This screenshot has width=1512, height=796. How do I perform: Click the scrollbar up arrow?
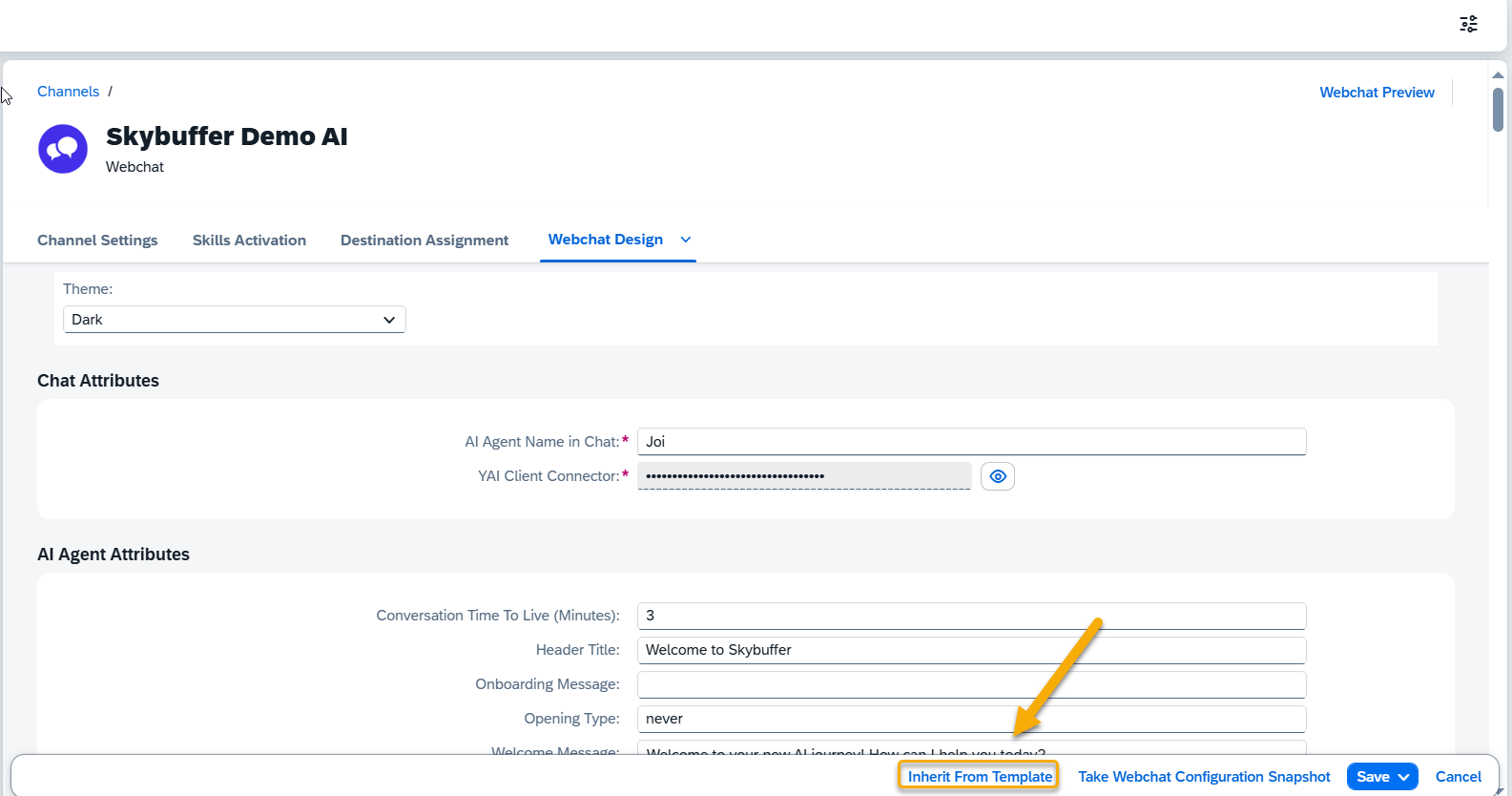pyautogui.click(x=1498, y=74)
